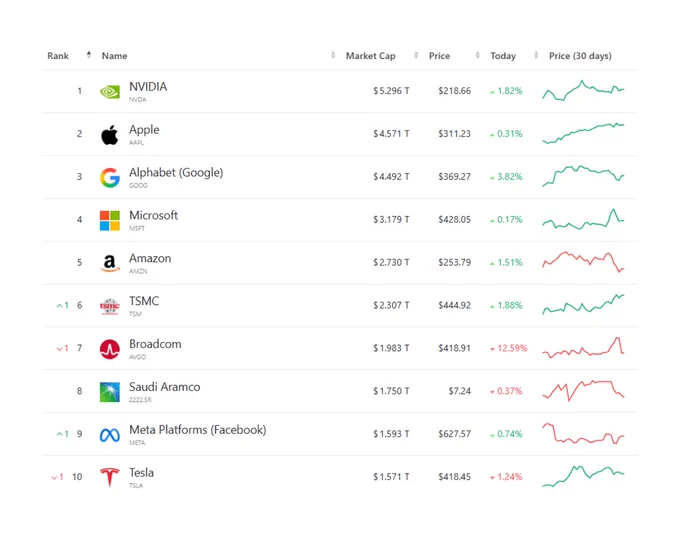Viewport: 680px width, 537px height.
Task: Sort by Market Cap column header
Action: [x=370, y=56]
